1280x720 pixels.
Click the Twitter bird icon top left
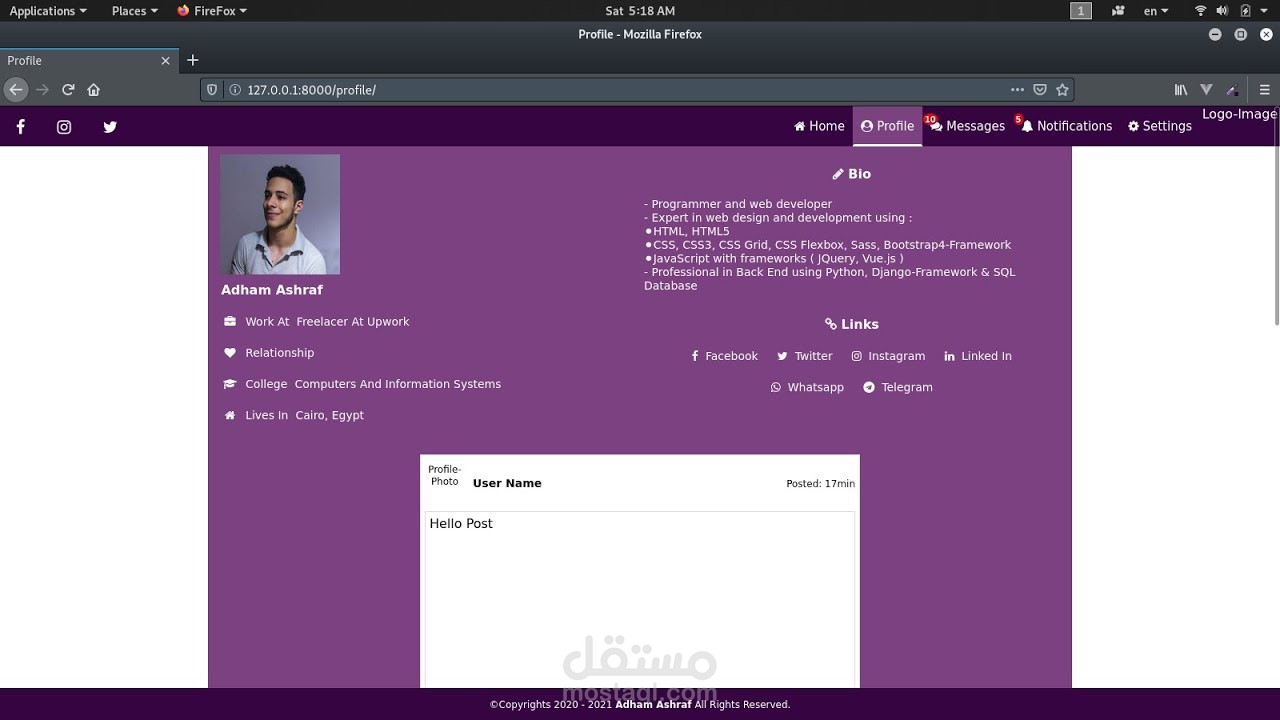coord(110,127)
